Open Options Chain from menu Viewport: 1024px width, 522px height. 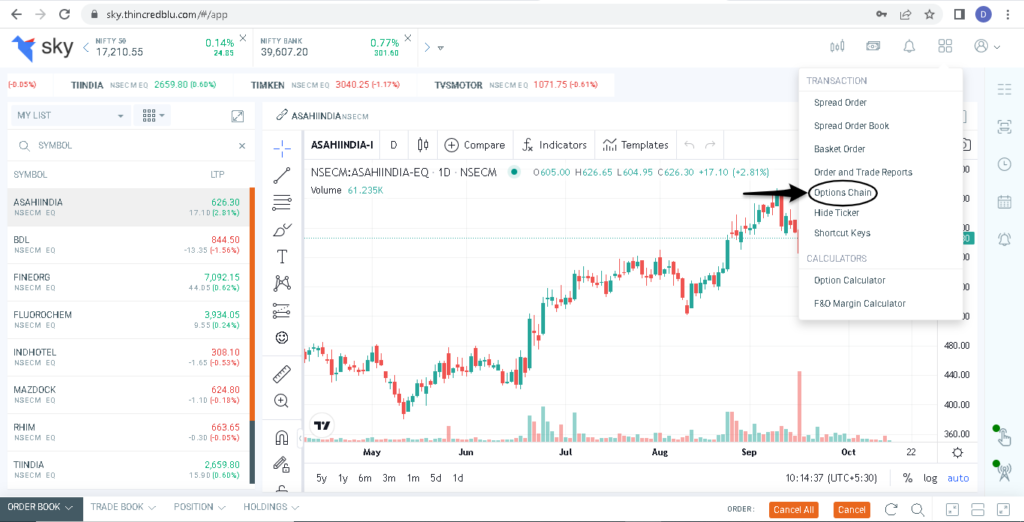click(842, 193)
